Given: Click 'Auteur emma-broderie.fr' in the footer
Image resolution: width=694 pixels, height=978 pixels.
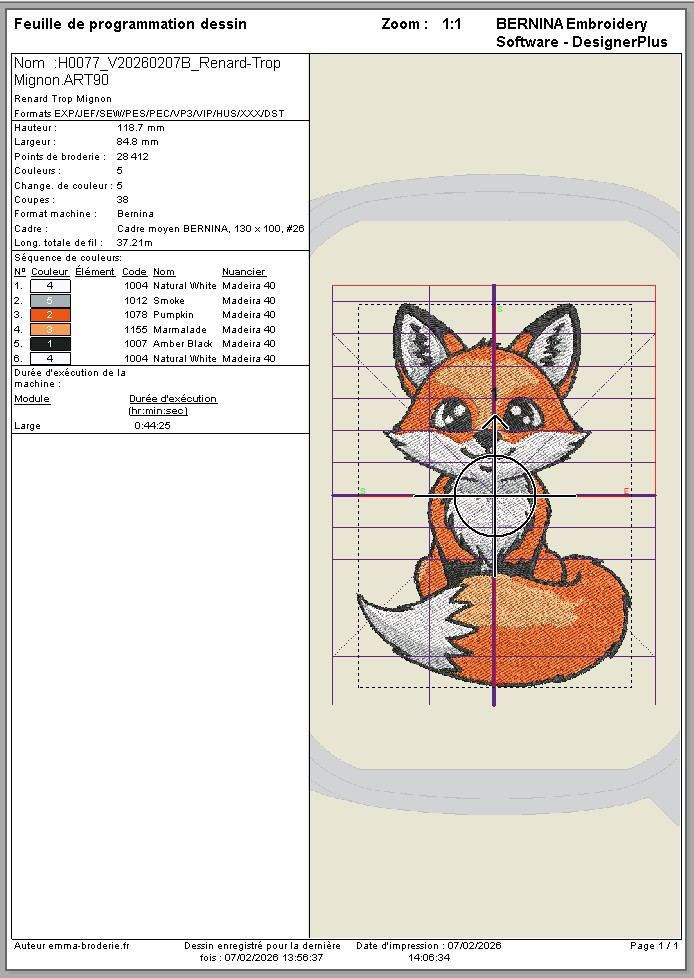Looking at the screenshot, I should [72, 946].
